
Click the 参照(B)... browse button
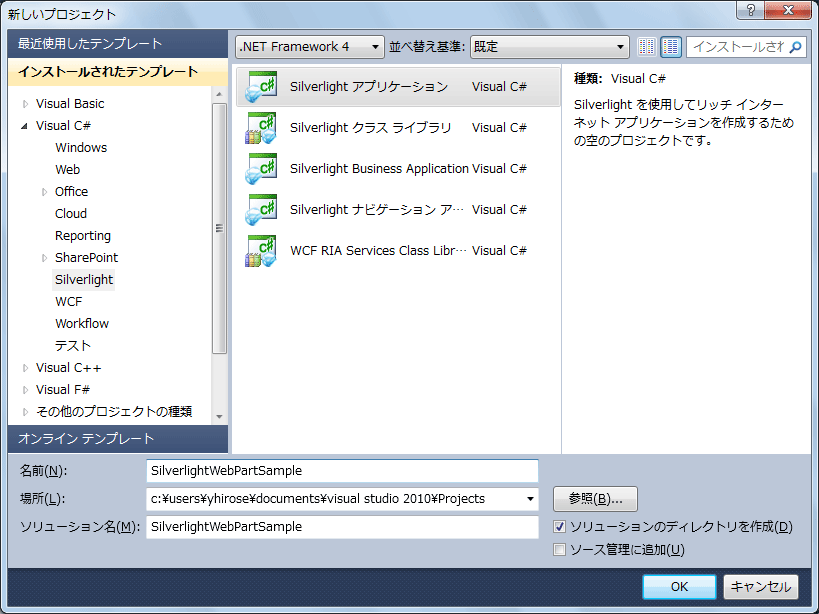(595, 499)
